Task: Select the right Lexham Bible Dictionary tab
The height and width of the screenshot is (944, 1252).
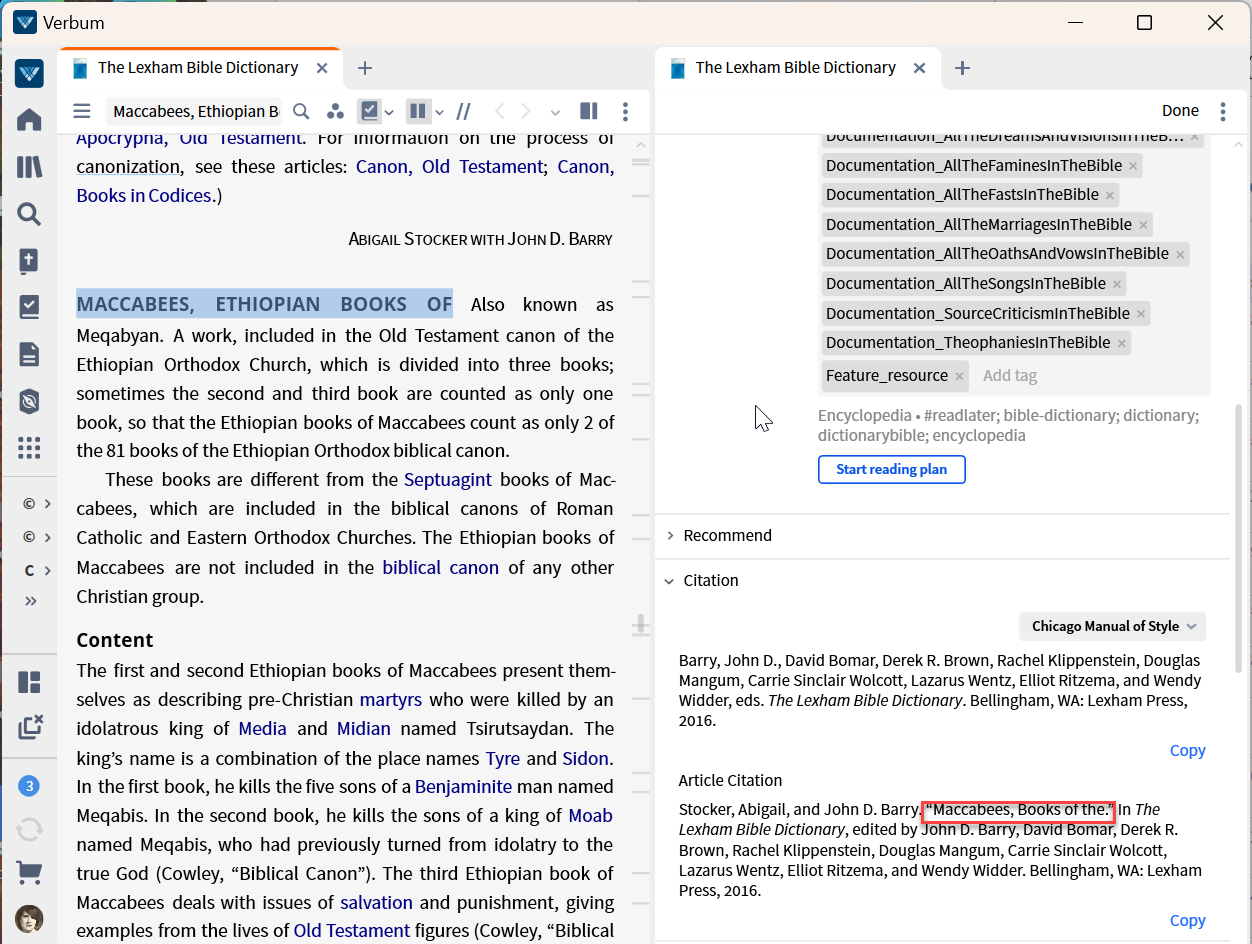Action: point(795,68)
